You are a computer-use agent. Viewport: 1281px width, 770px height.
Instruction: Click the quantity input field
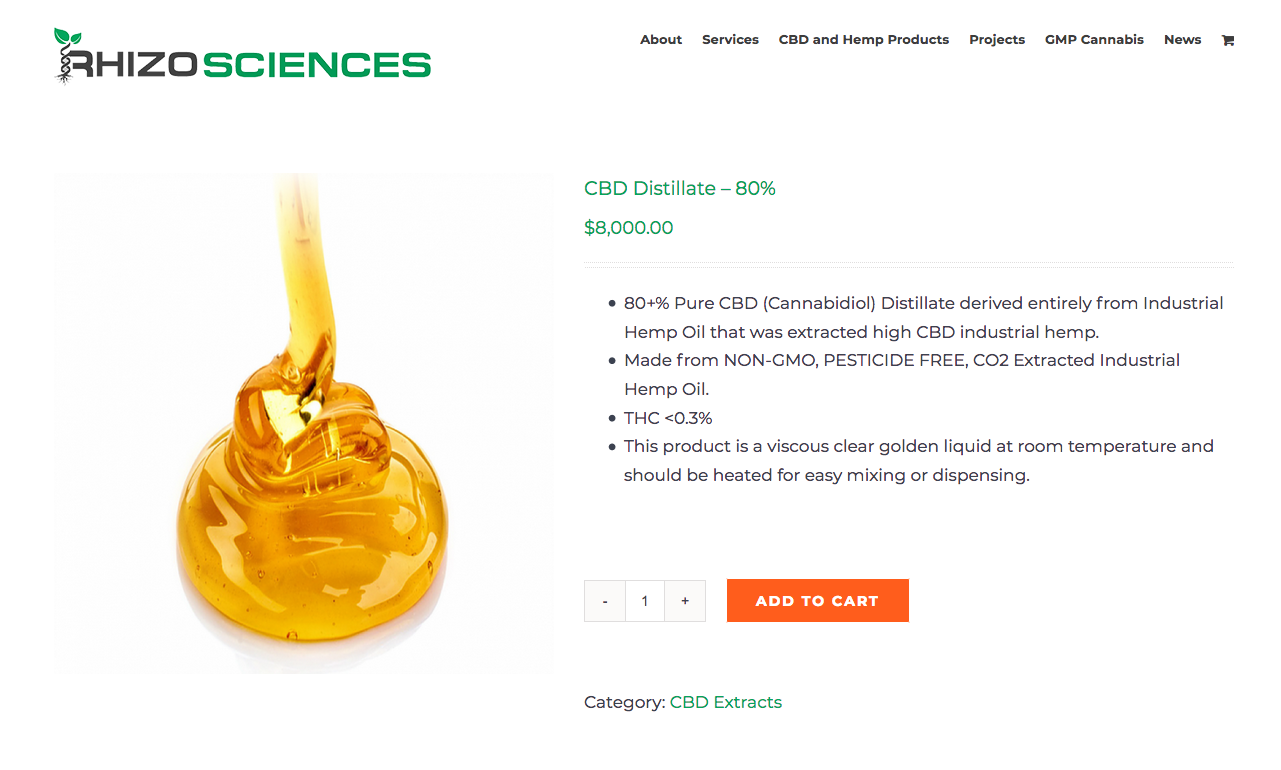point(645,601)
